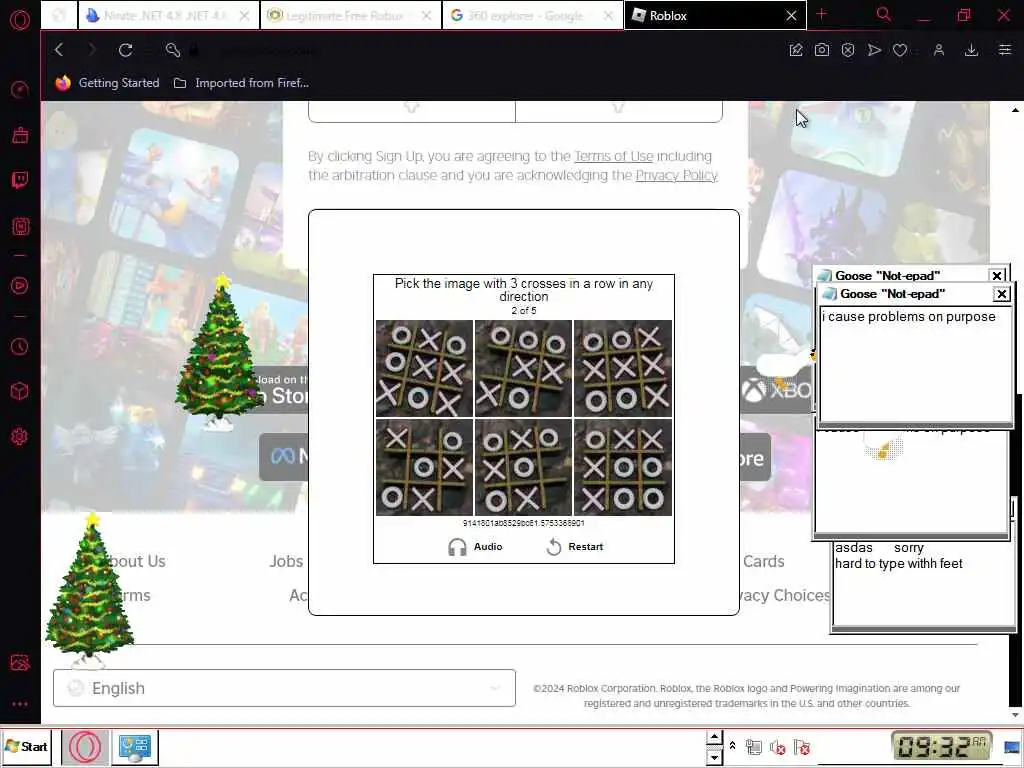Select Opera GX taskbar button
The height and width of the screenshot is (768, 1024).
(x=85, y=748)
